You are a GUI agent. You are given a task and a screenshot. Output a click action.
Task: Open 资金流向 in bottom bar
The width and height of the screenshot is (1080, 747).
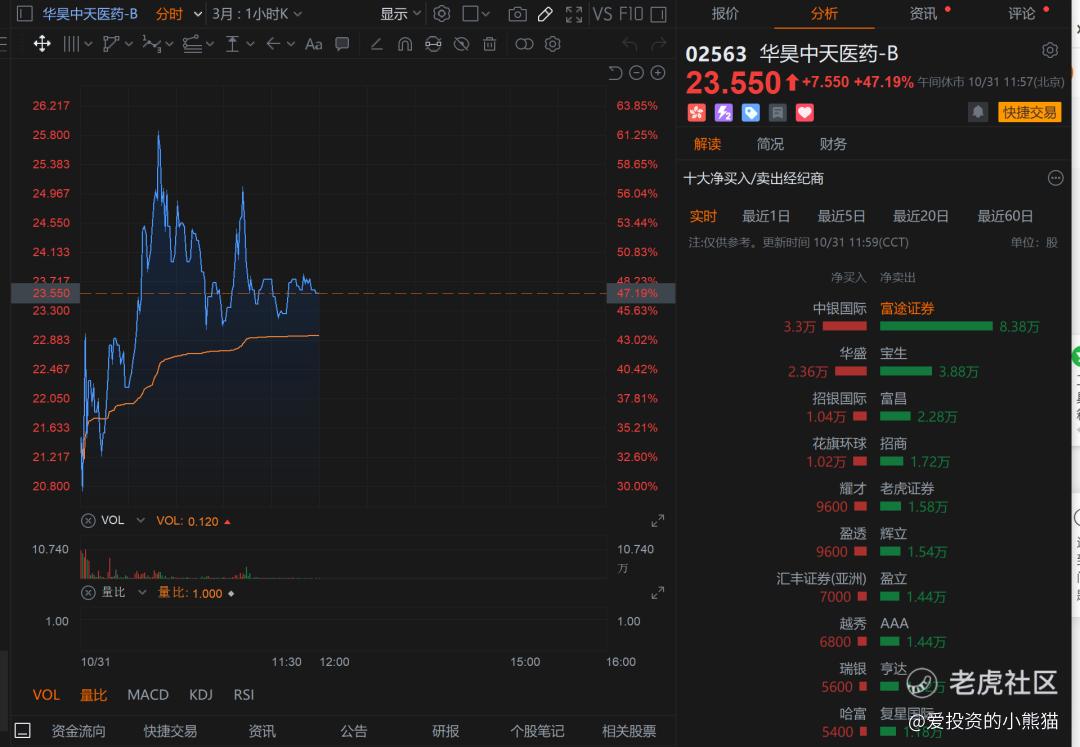tap(79, 730)
